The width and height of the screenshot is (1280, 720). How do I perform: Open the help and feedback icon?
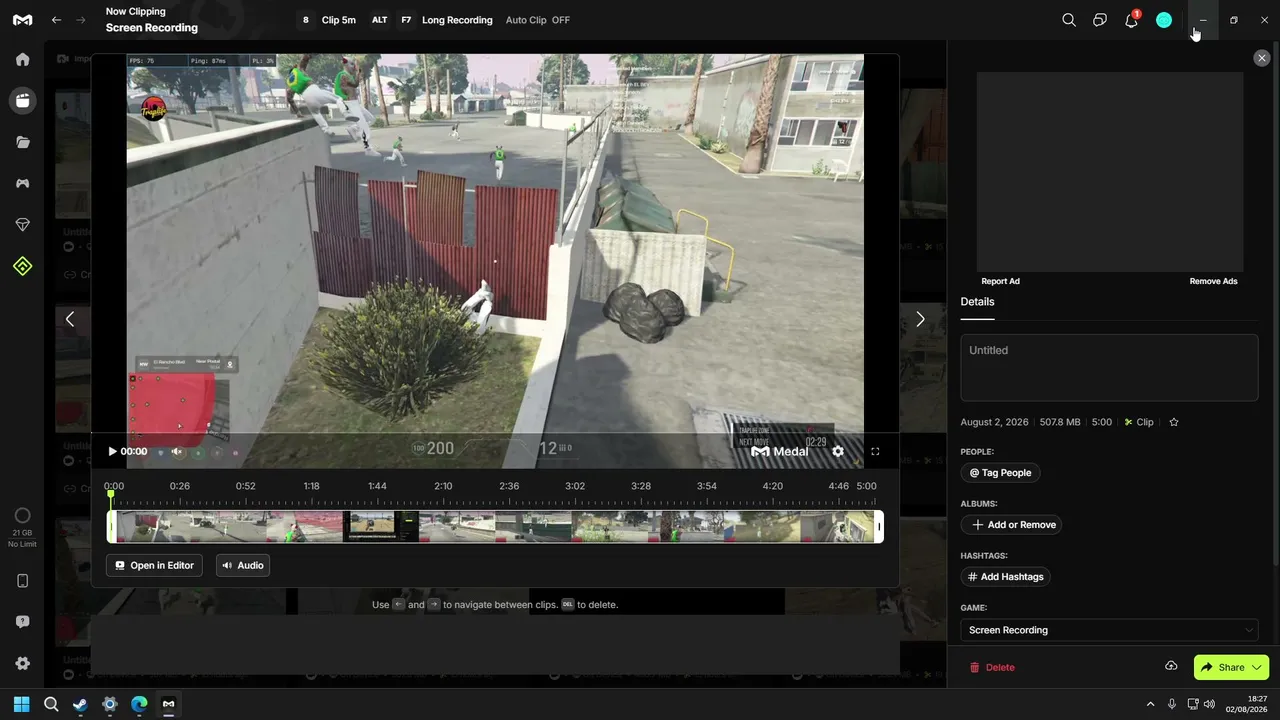[22, 622]
